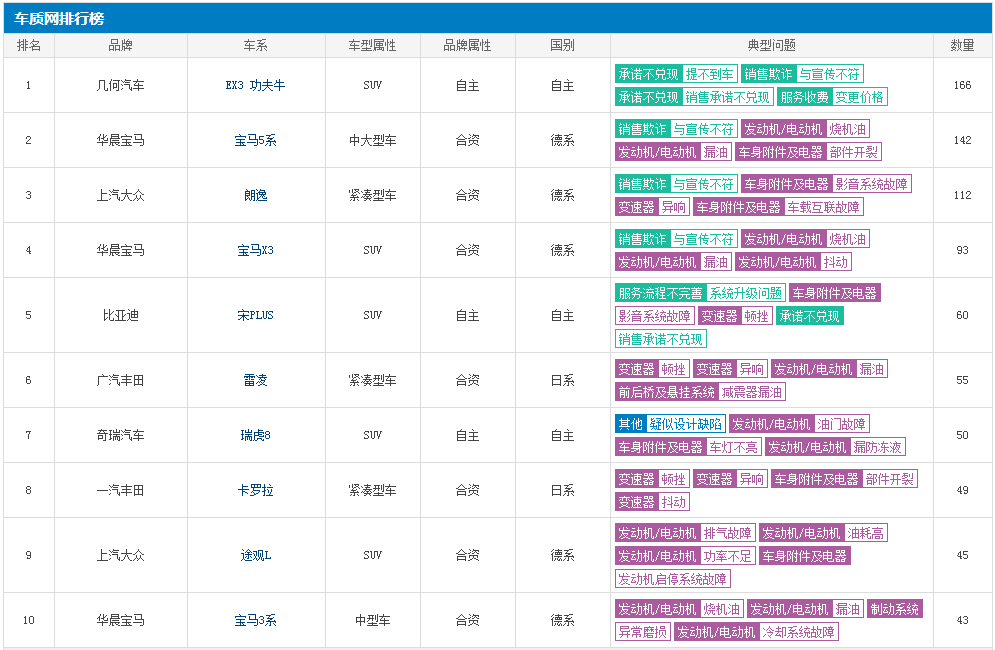The height and width of the screenshot is (650, 995).
Task: Open the 朗逸 car series link
Action: pos(255,195)
